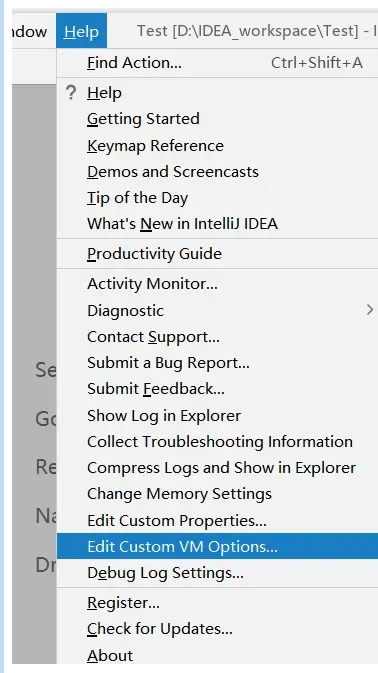The image size is (378, 673).
Task: Launch Activity Monitor
Action: [x=218, y=284]
